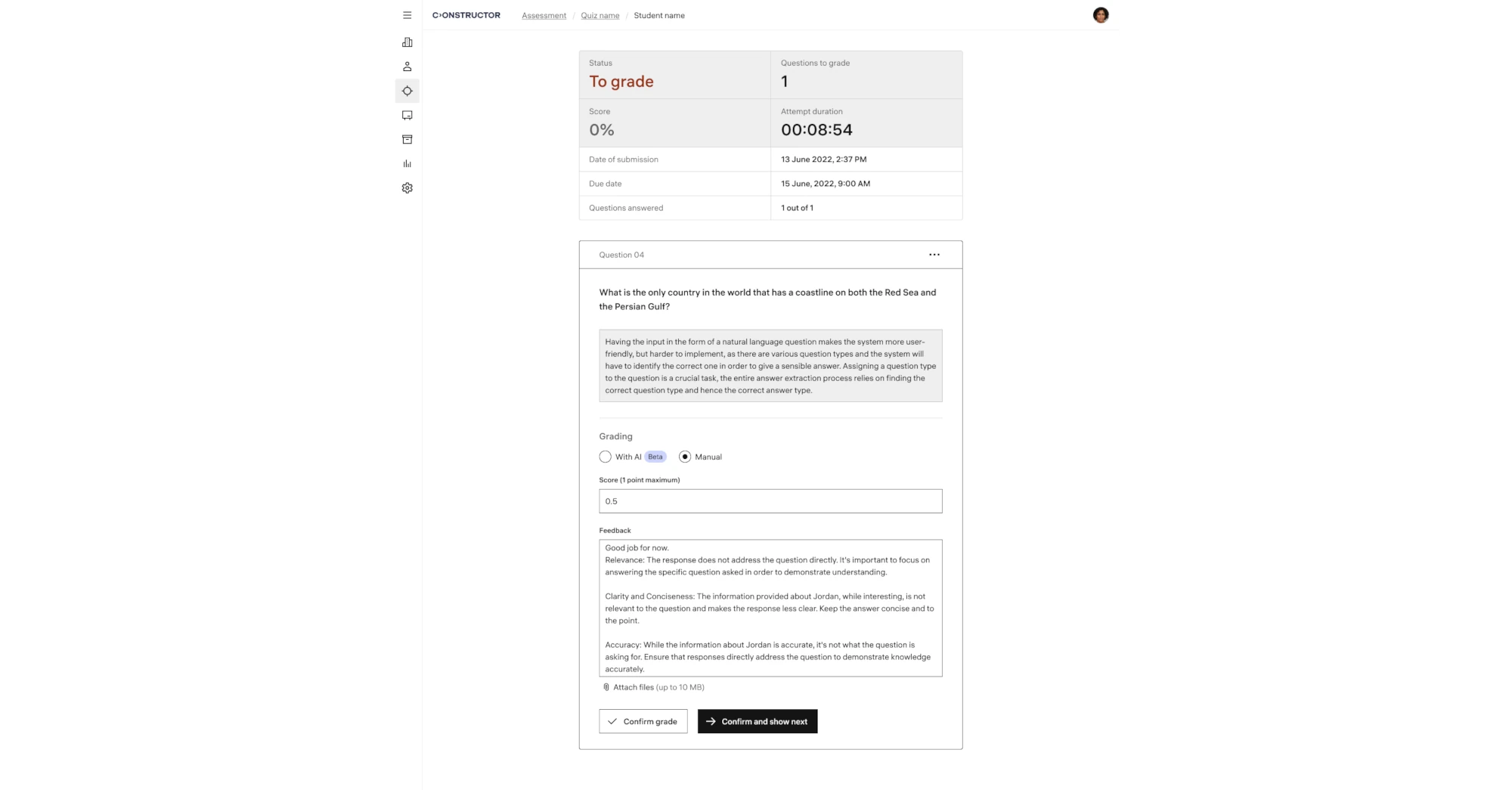Viewport: 1512px width, 790px height.
Task: Select the With AI grading option
Action: [x=605, y=457]
